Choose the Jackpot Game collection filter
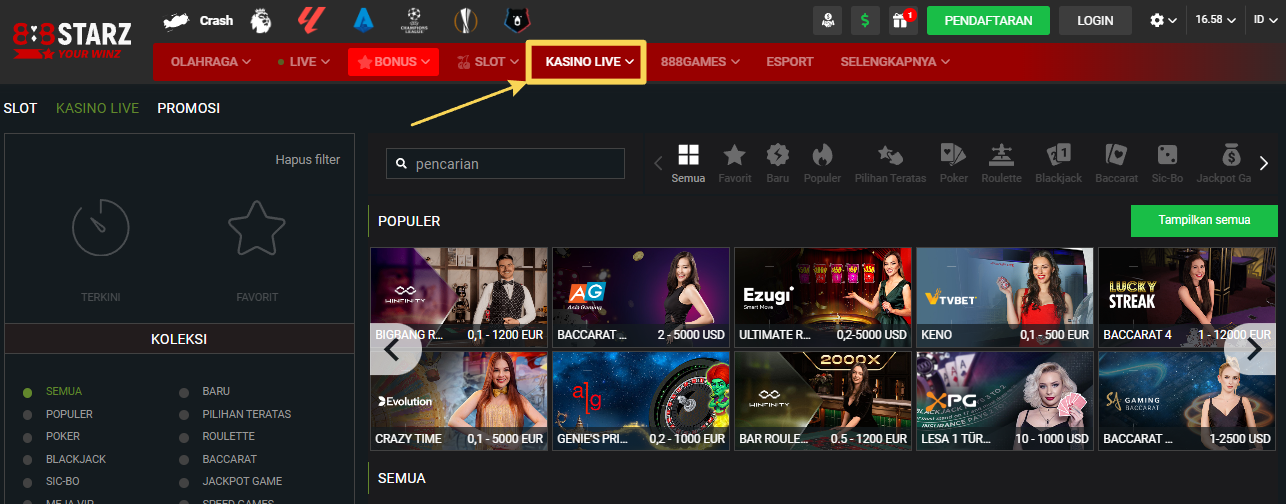The width and height of the screenshot is (1286, 504). point(242,482)
